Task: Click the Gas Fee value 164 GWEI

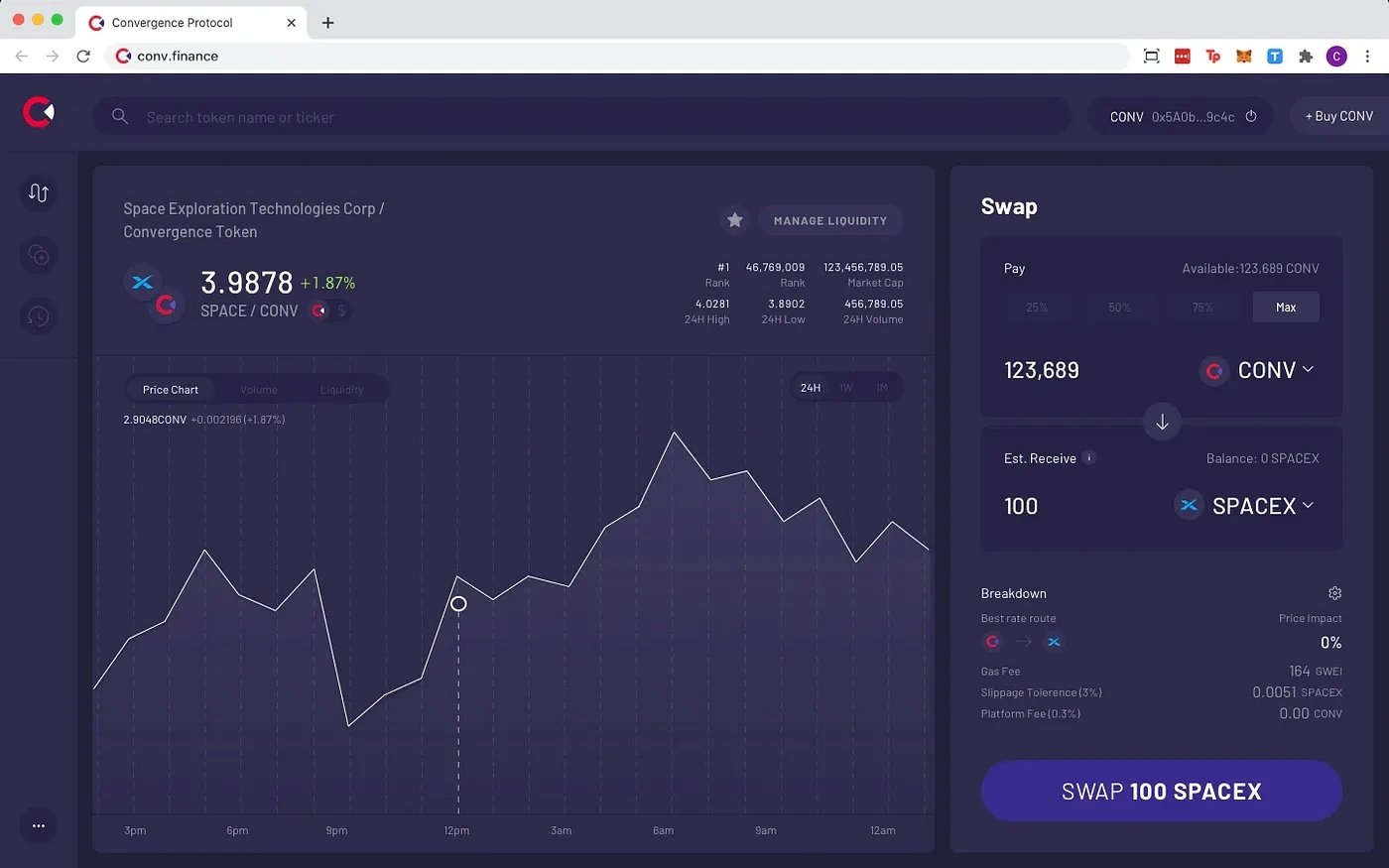Action: pos(1316,672)
